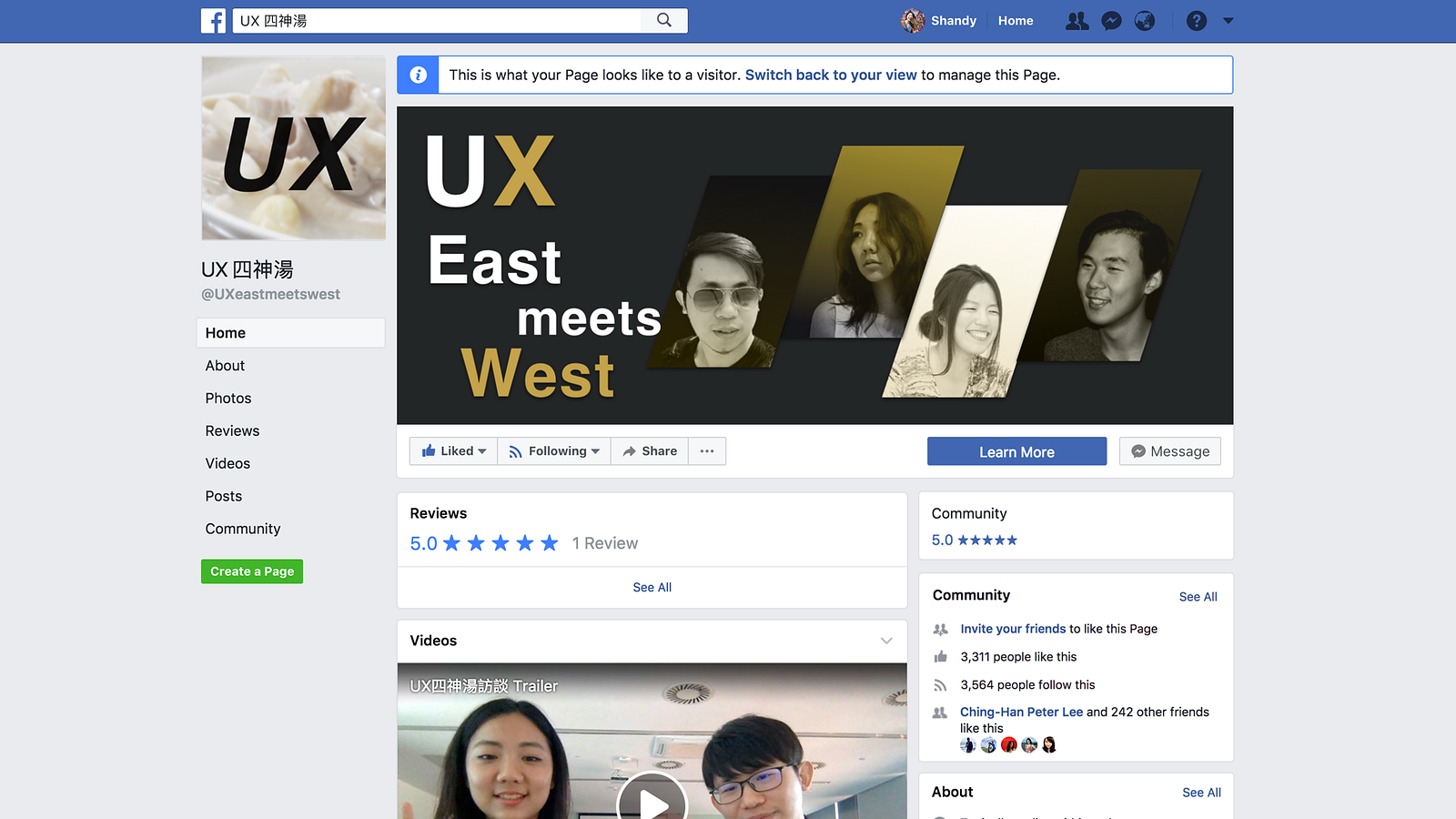The height and width of the screenshot is (819, 1456).
Task: Play the UX四神湯訪談 Trailer video
Action: tap(652, 804)
